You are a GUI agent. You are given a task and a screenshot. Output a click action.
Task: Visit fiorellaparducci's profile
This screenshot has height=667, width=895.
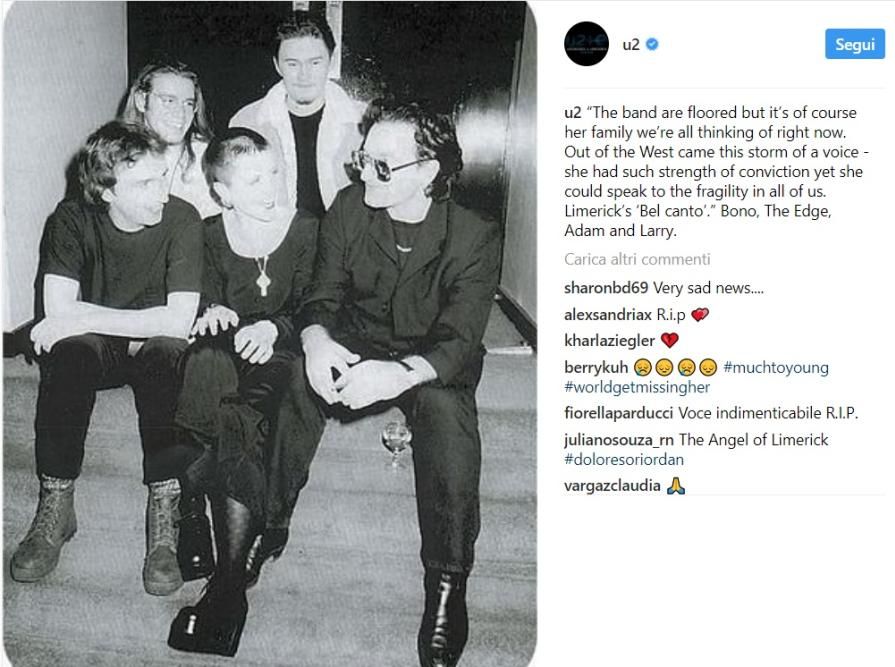(618, 413)
